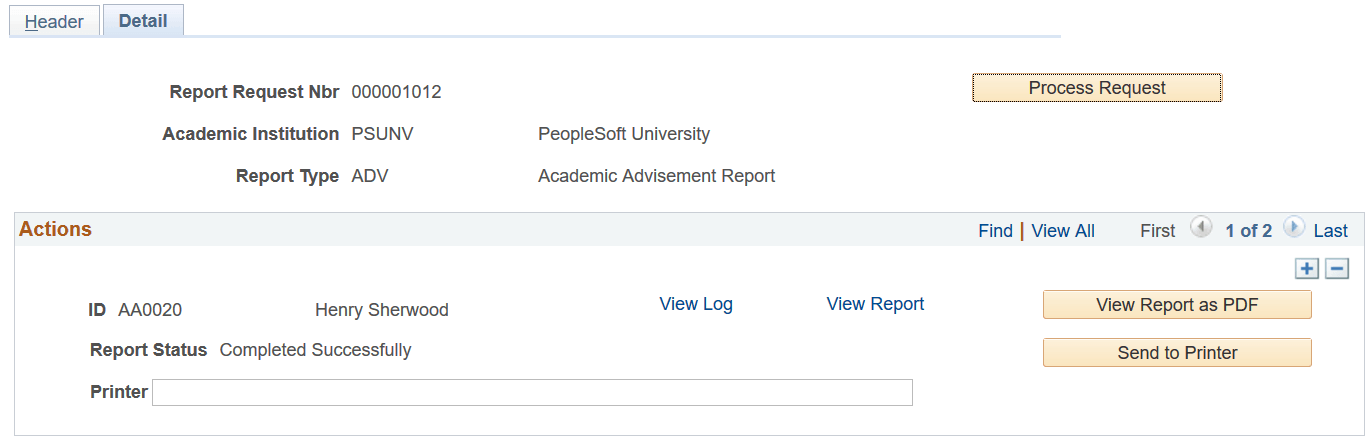1372x445 pixels.
Task: Show the previous row in Actions
Action: point(1201,229)
